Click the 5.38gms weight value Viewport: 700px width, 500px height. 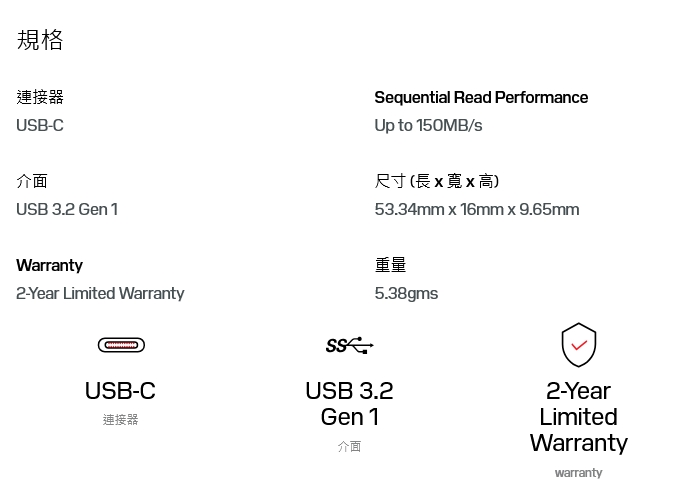tap(406, 293)
